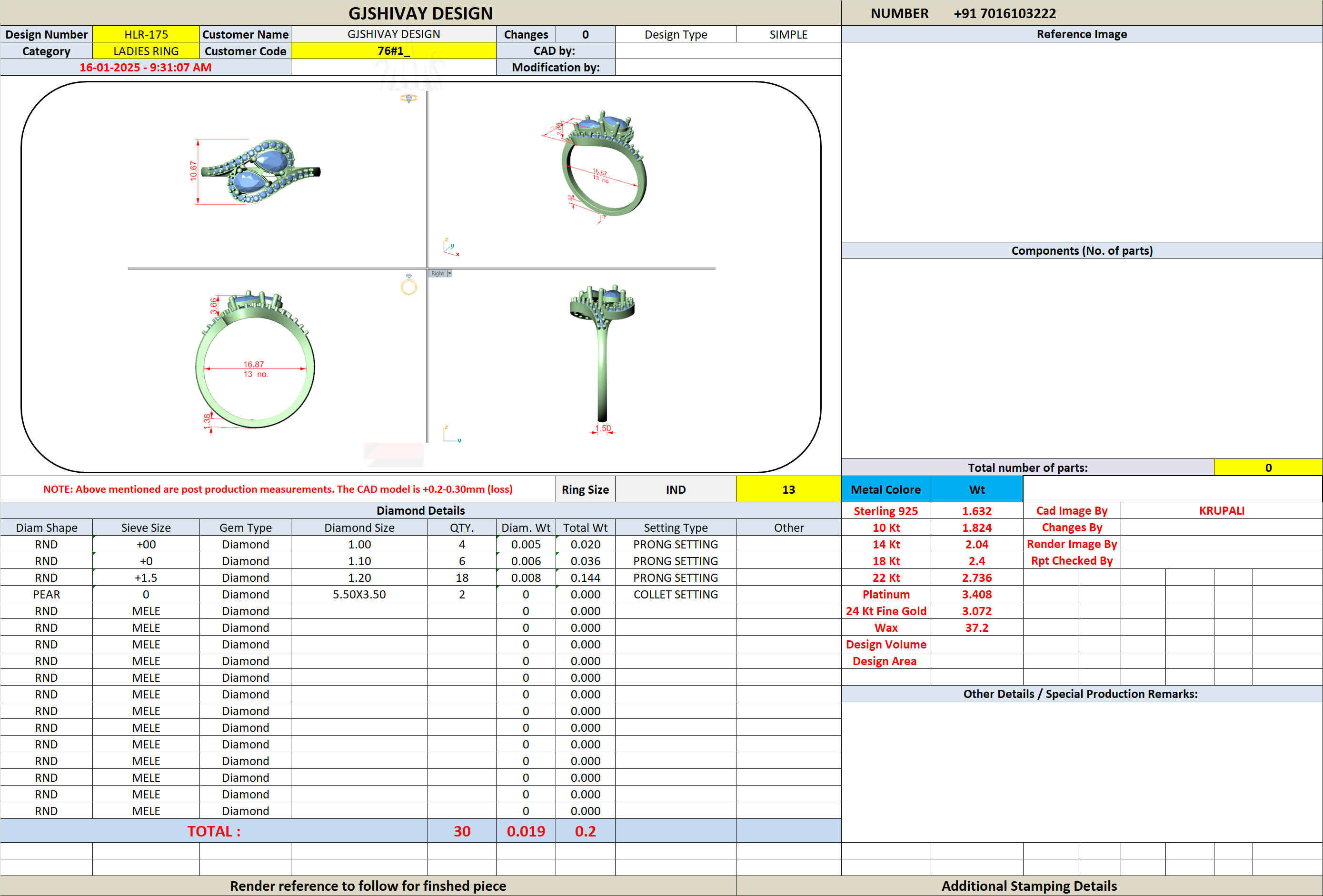Select the yellow HLR-175 design number cell

pos(146,34)
